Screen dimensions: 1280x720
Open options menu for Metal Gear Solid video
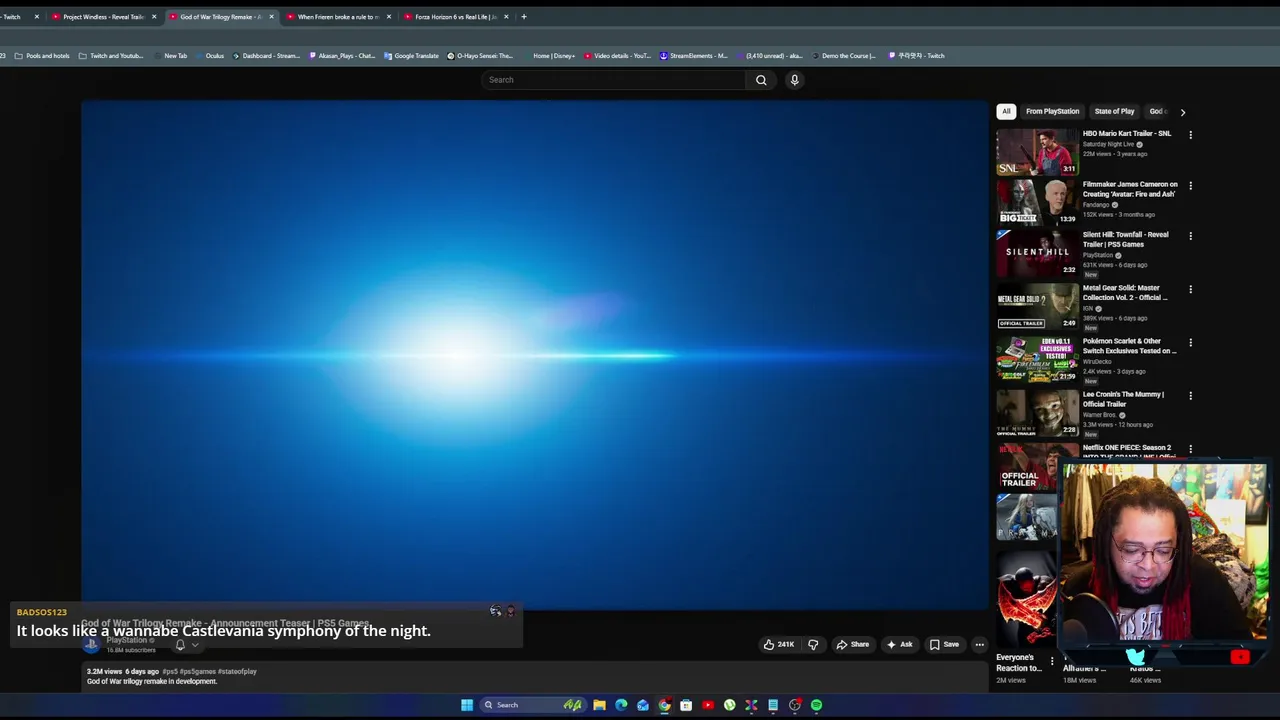(x=1190, y=289)
